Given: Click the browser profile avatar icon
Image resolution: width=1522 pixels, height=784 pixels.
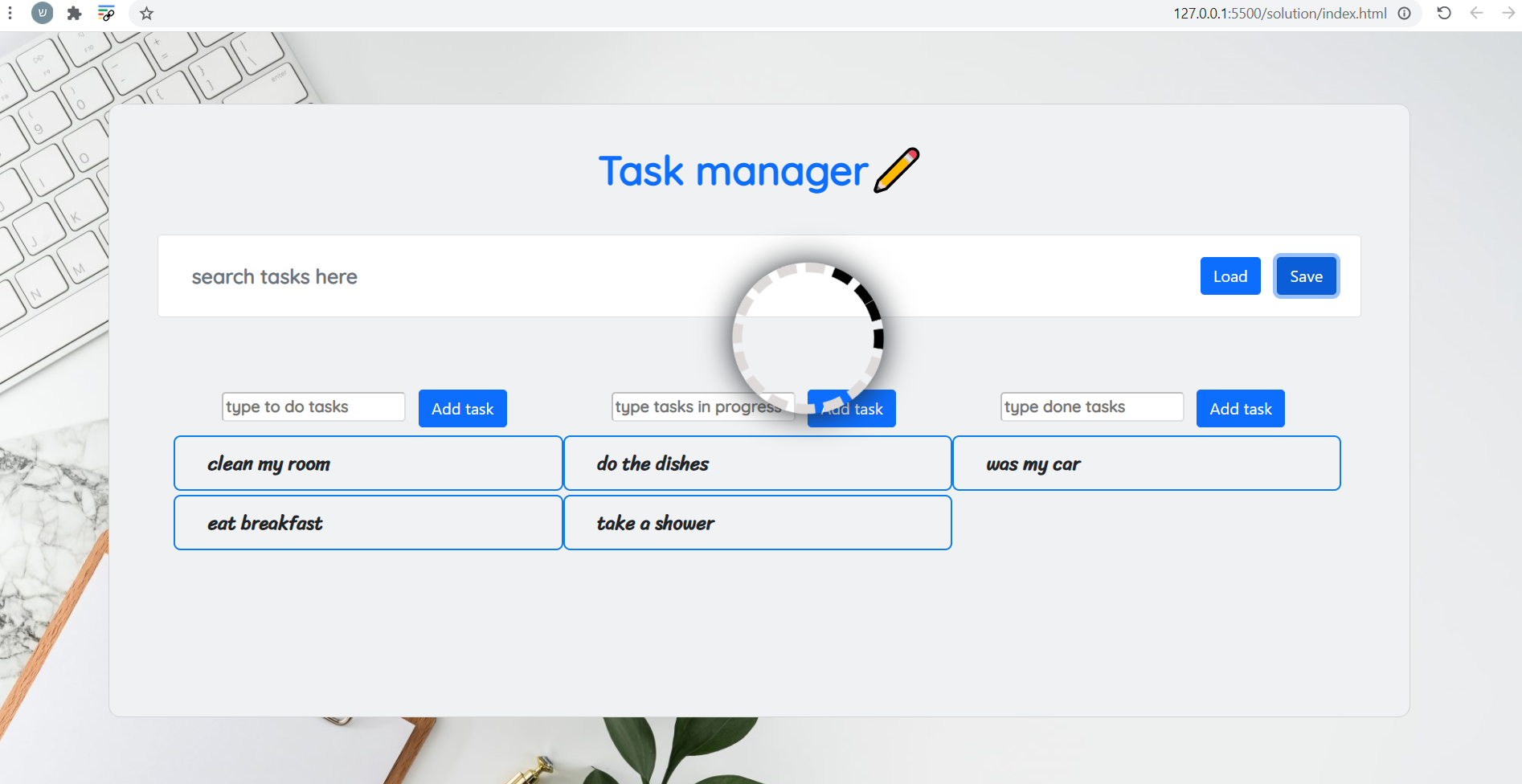Looking at the screenshot, I should click(x=42, y=13).
